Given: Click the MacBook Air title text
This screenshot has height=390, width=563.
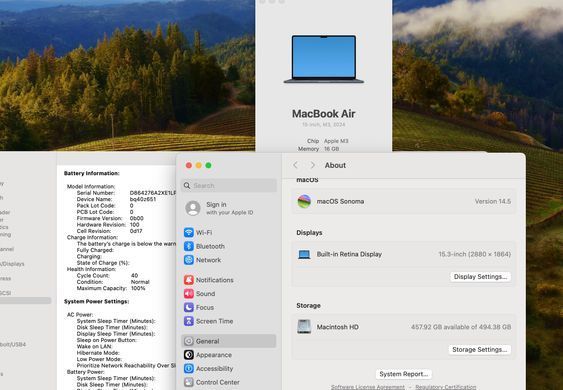Looking at the screenshot, I should click(x=324, y=113).
